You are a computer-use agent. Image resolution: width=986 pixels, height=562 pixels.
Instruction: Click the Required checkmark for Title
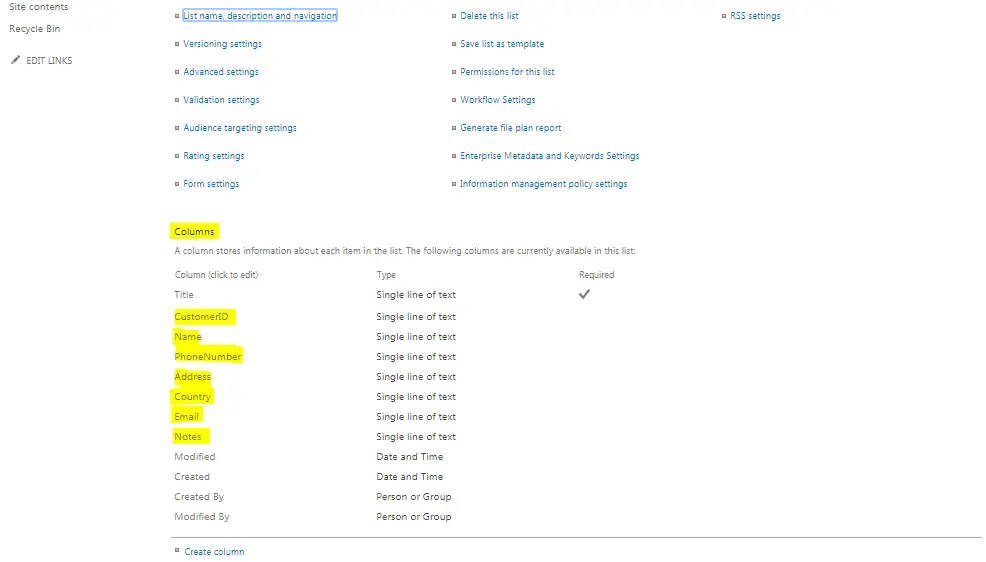584,294
